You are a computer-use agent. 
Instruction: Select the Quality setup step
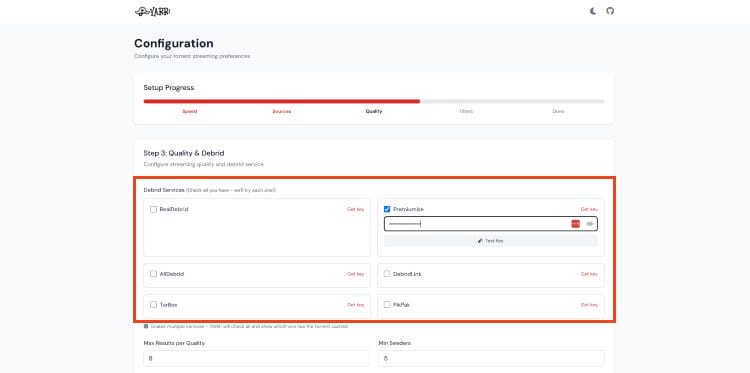(x=374, y=111)
